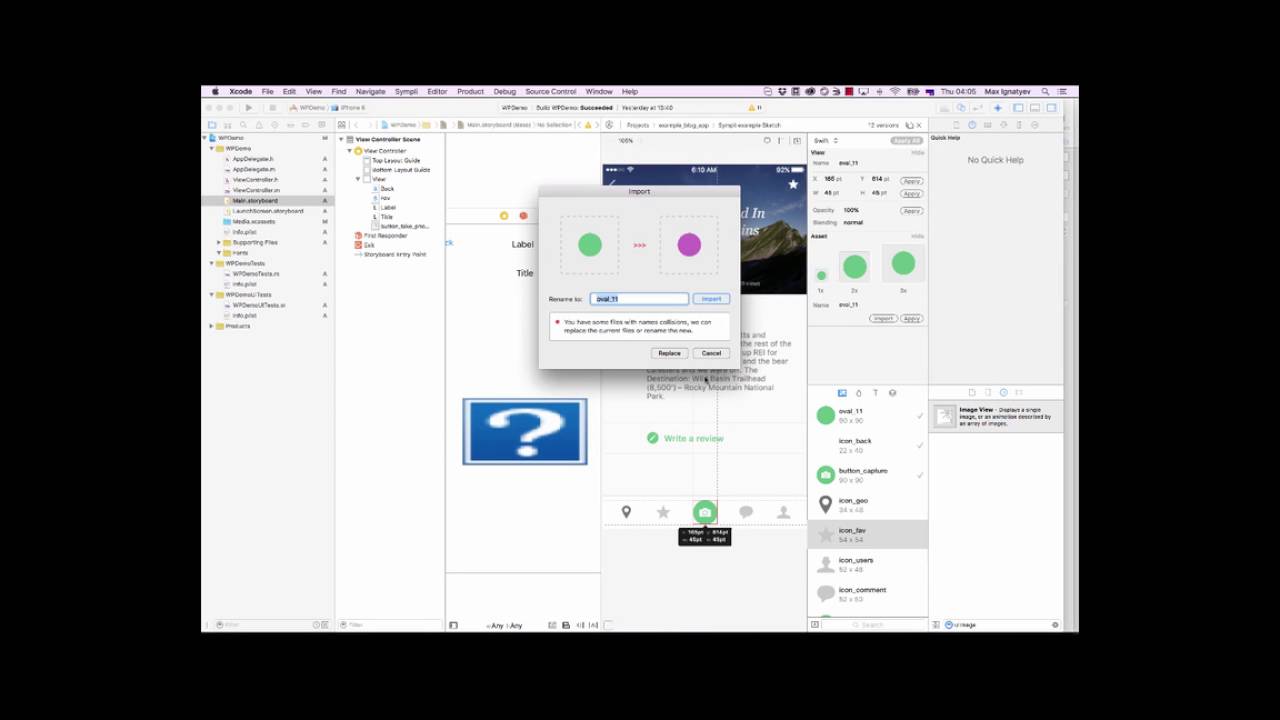The image size is (1280, 720).
Task: Open the Wi-Fi status menu
Action: coord(895,91)
